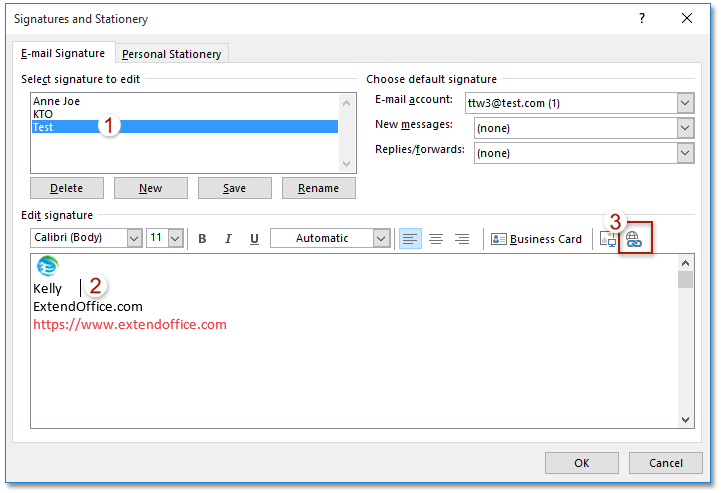The height and width of the screenshot is (493, 723).
Task: Click the Save button
Action: [235, 188]
